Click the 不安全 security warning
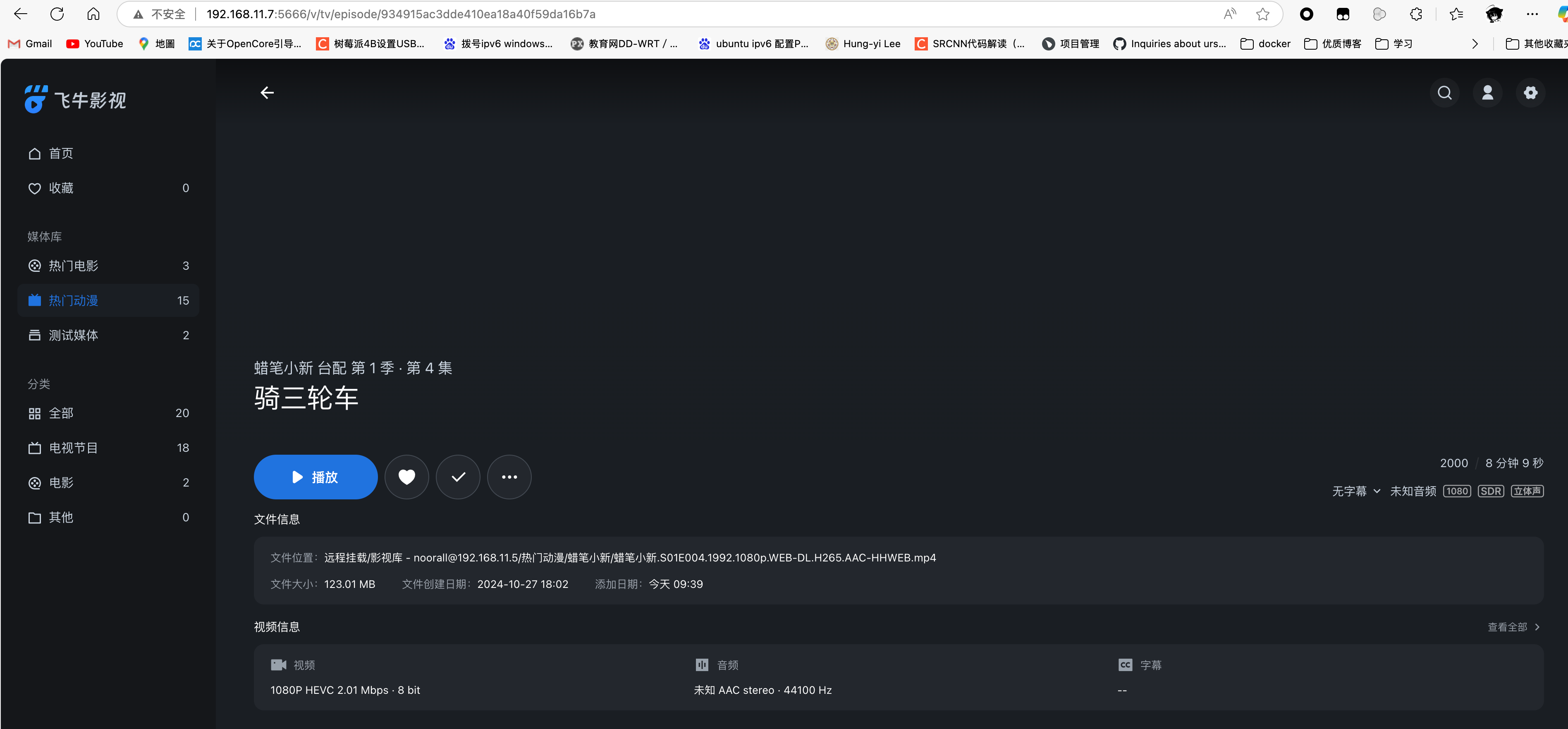Image resolution: width=1568 pixels, height=729 pixels. [x=160, y=14]
